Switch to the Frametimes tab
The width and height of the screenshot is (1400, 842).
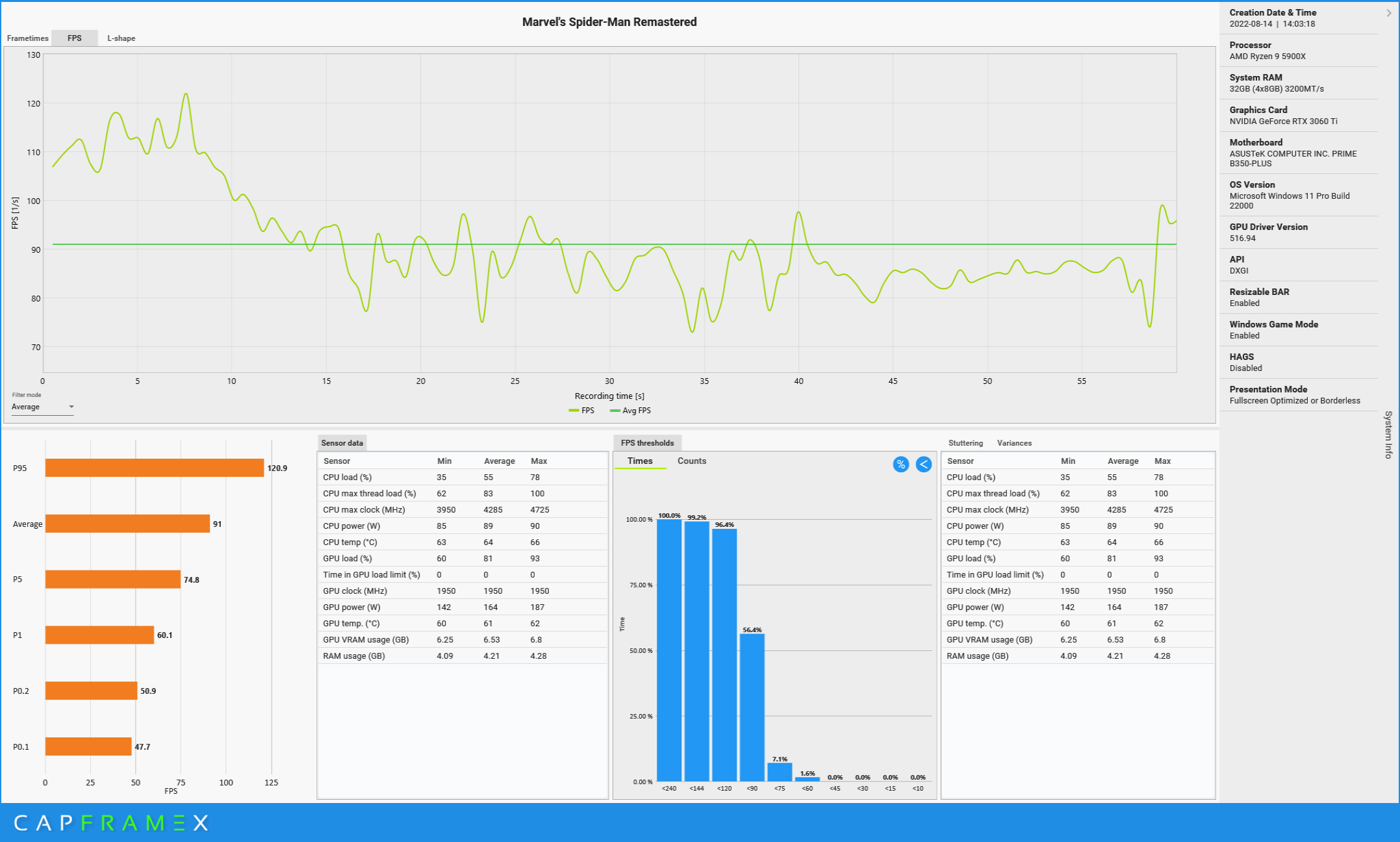(27, 37)
